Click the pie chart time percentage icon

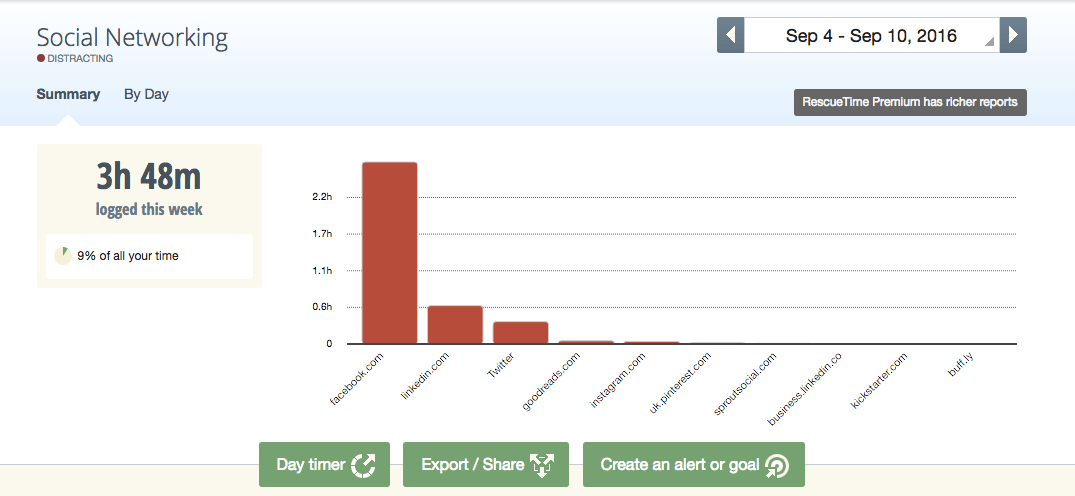point(63,256)
